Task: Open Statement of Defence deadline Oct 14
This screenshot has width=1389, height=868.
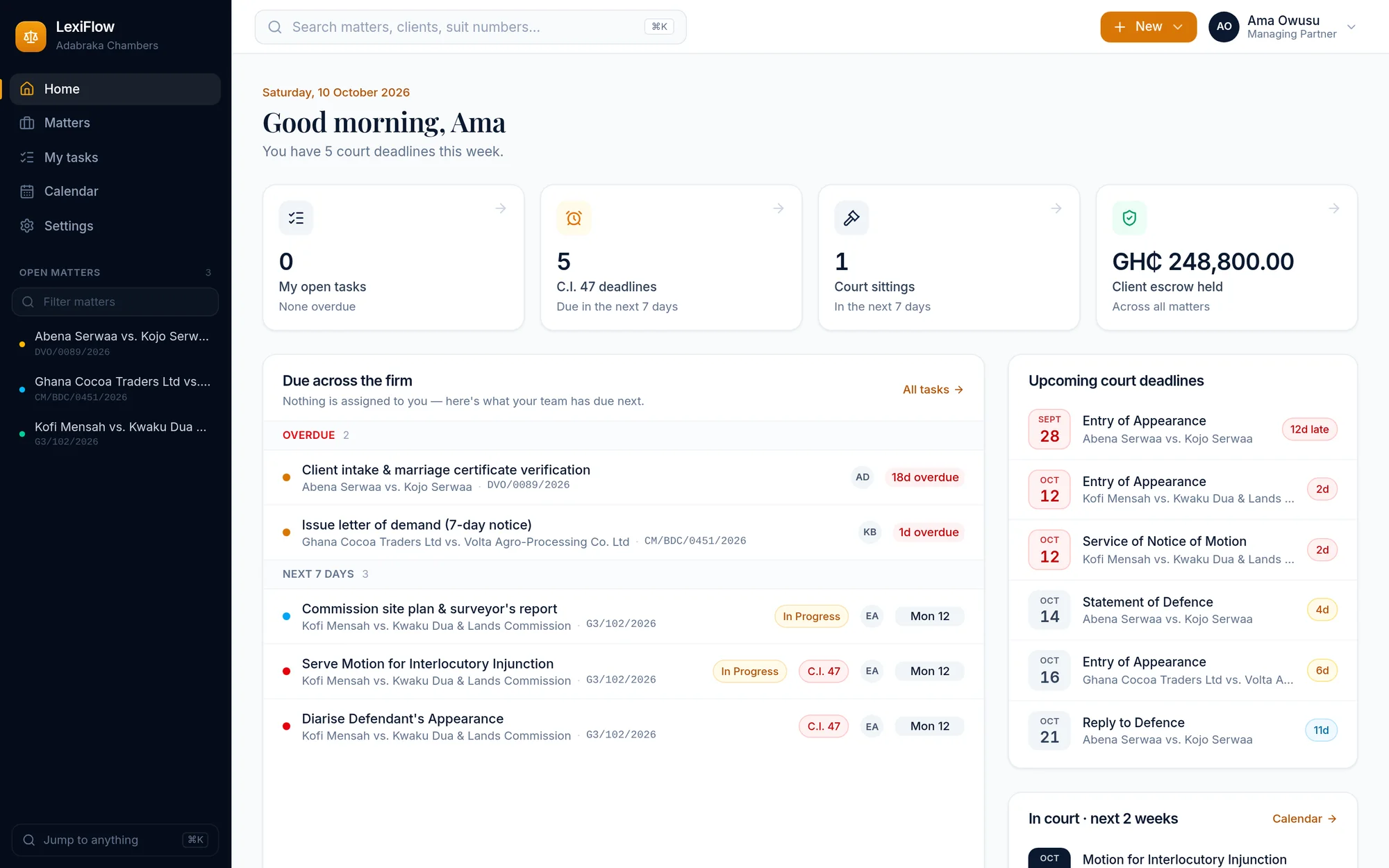Action: [1183, 610]
